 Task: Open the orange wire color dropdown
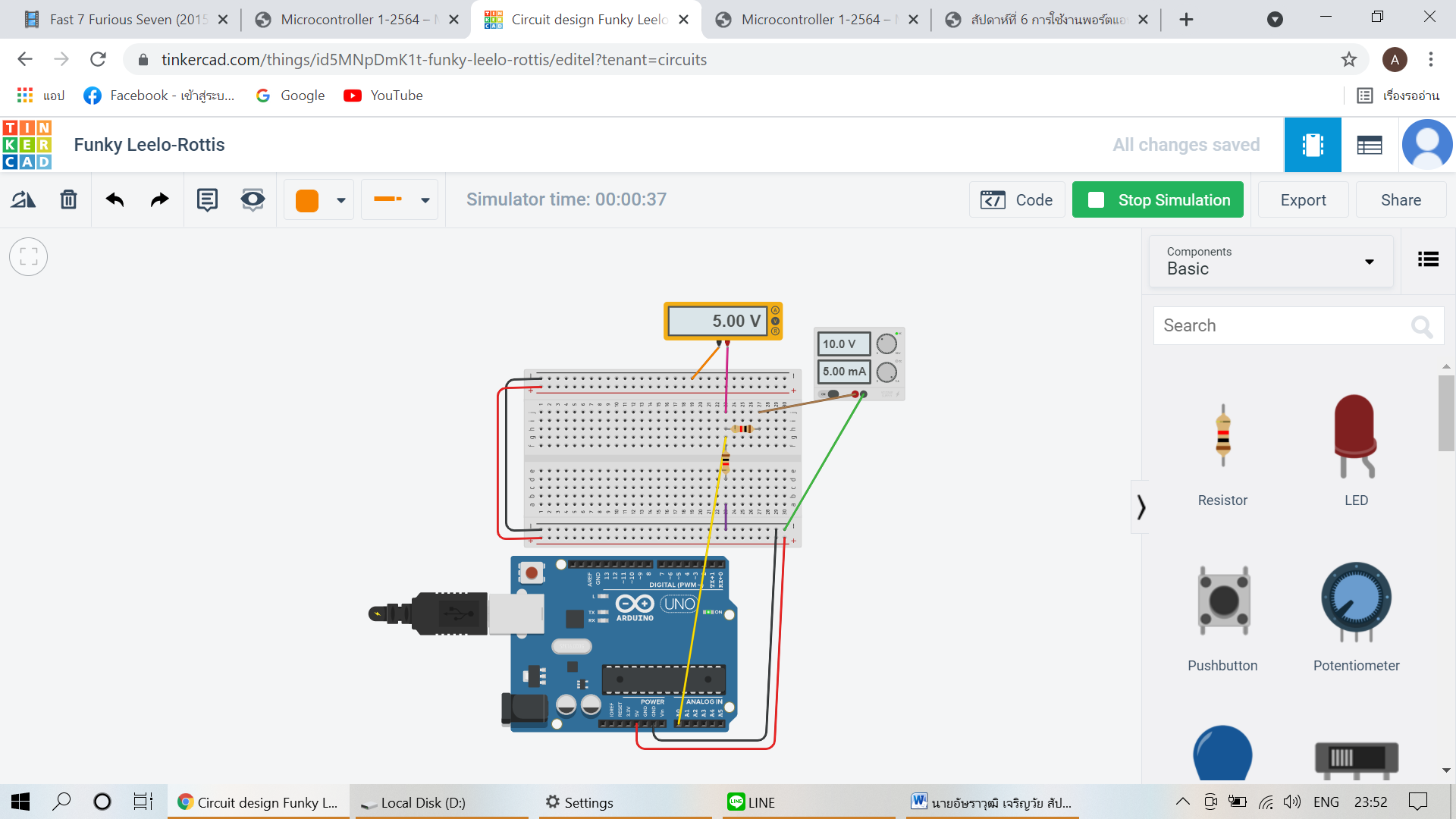pos(318,200)
